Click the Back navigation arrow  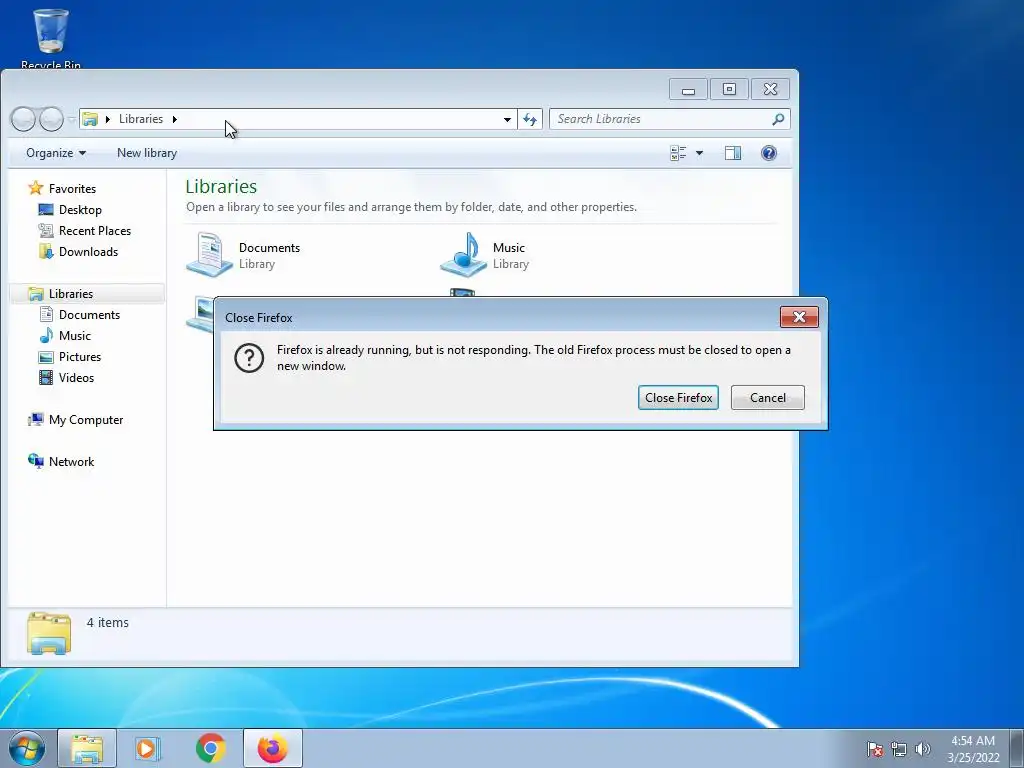(x=23, y=119)
